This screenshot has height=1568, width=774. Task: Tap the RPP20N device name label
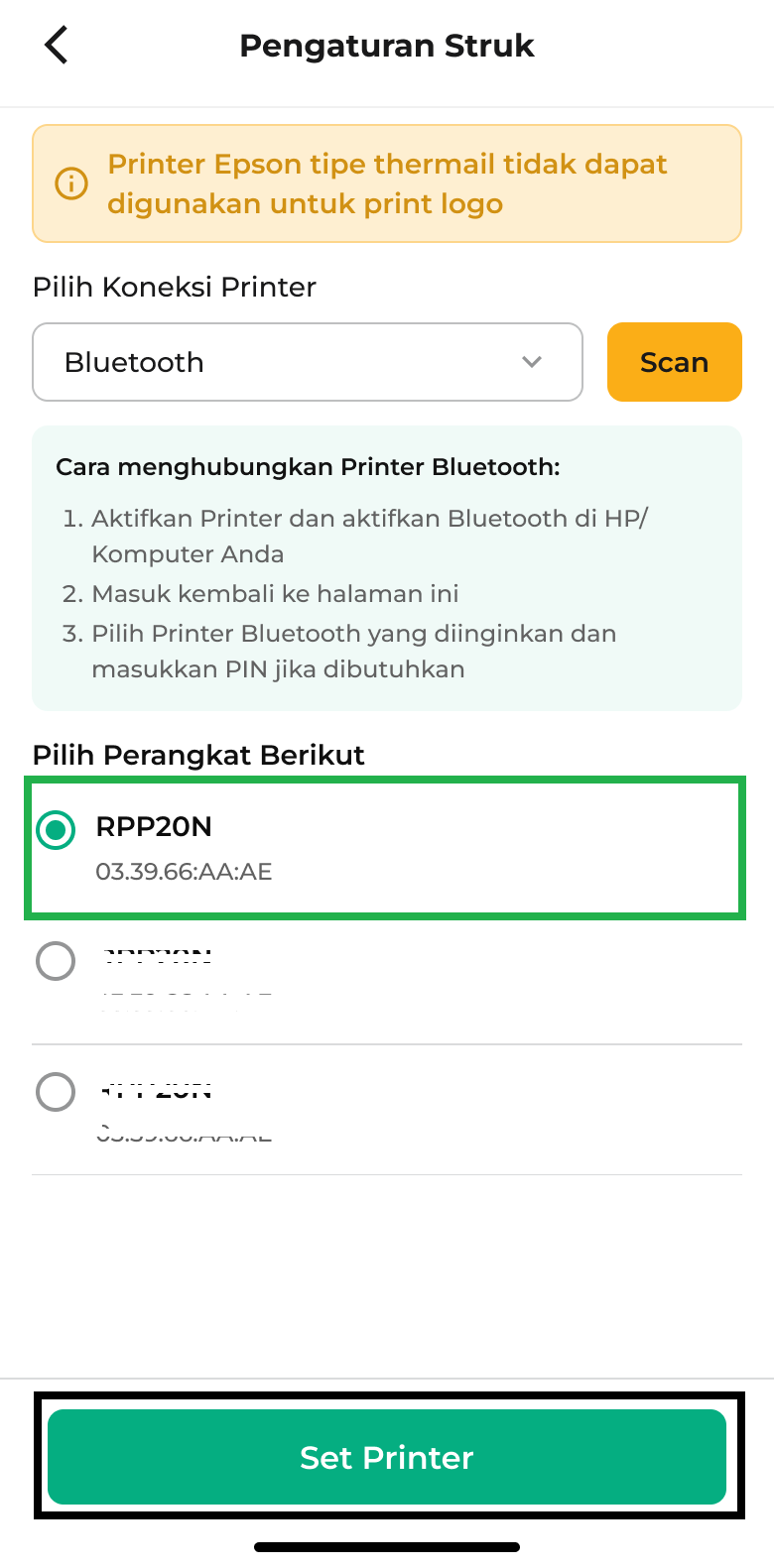pos(154,827)
